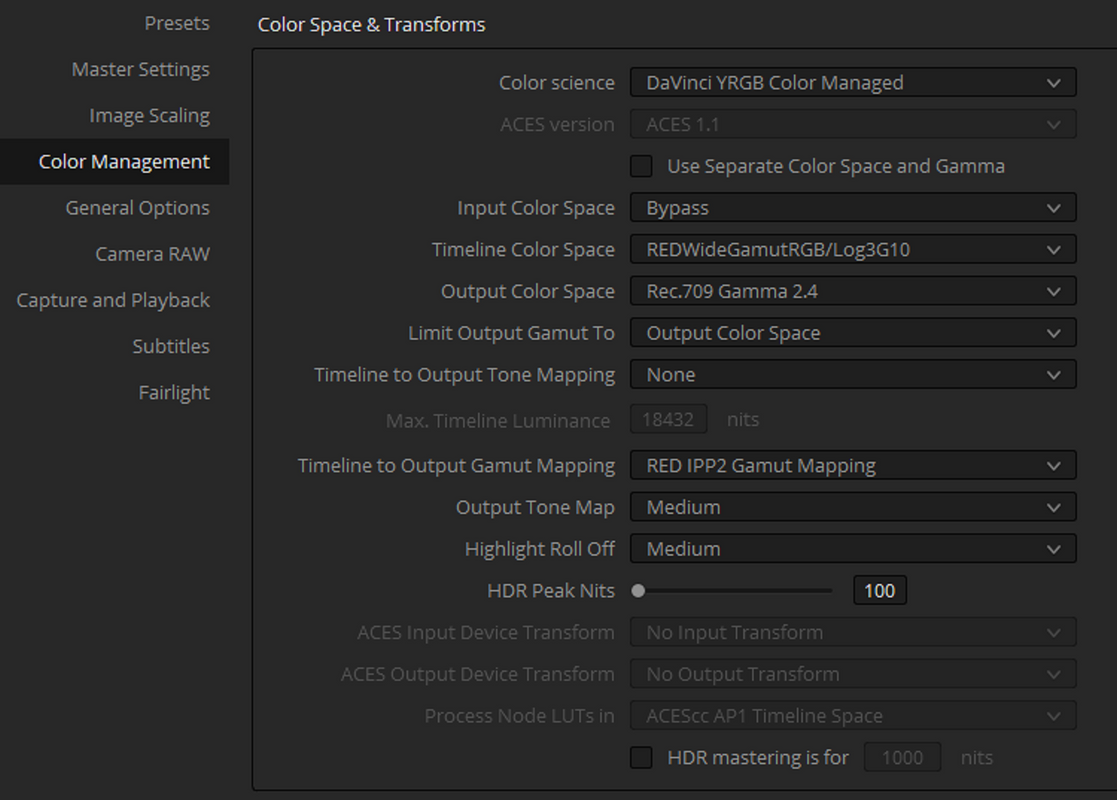Click the HDR Peak Nits value field

coord(880,591)
